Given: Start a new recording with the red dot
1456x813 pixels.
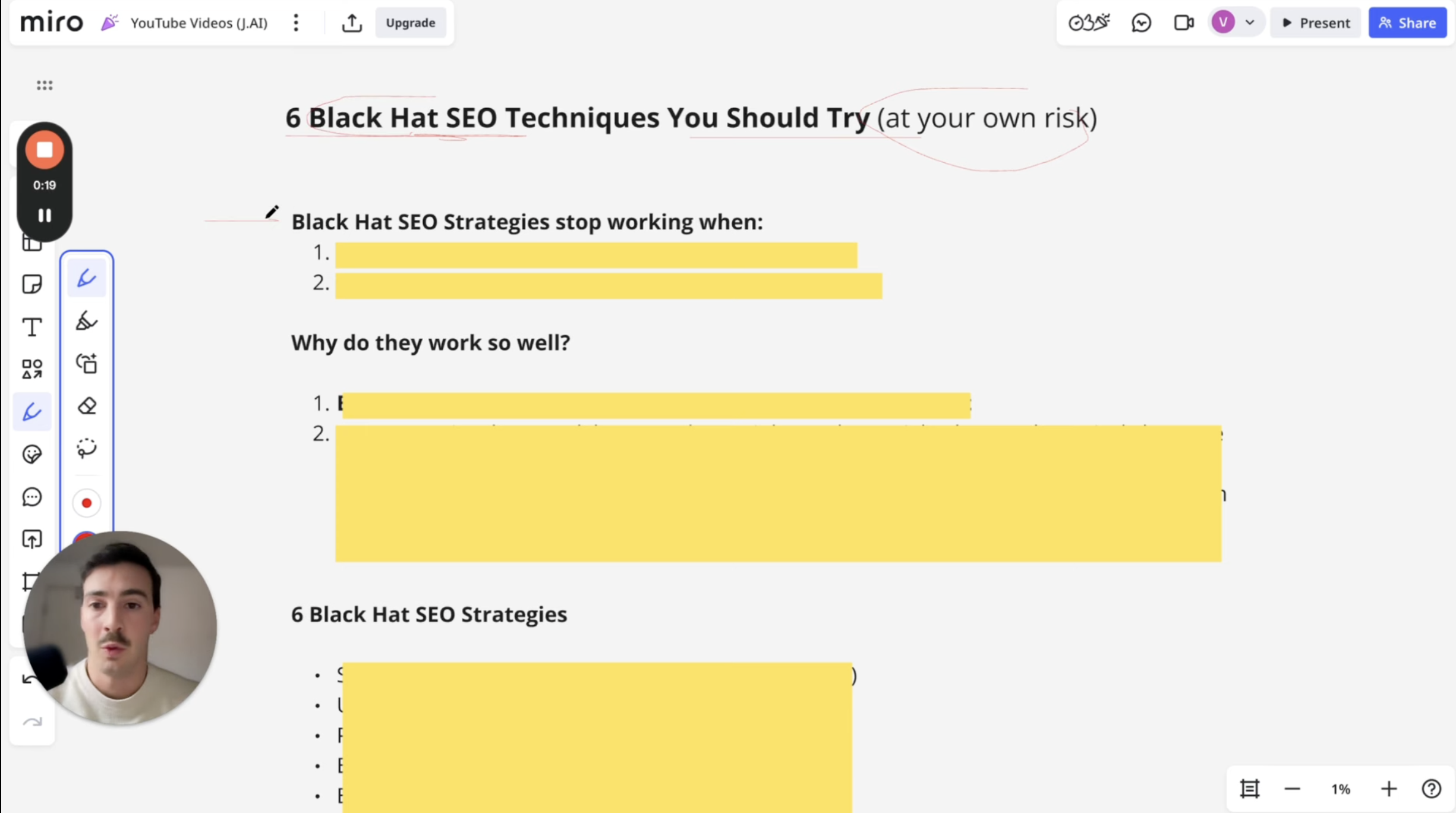Looking at the screenshot, I should (x=87, y=502).
